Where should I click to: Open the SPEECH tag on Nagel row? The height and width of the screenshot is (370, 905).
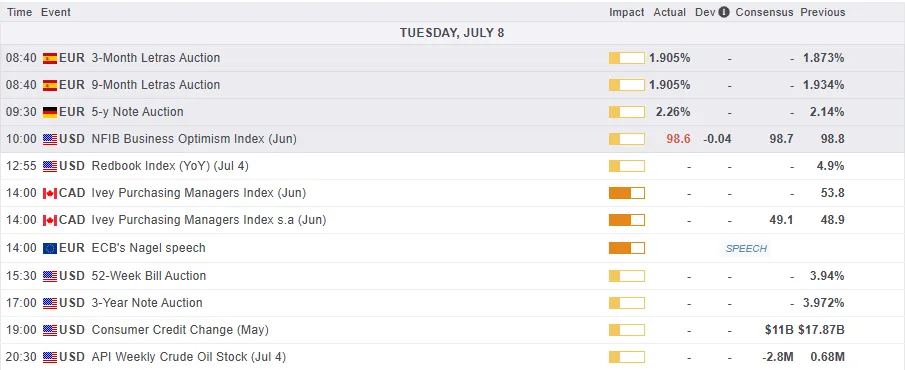(746, 248)
